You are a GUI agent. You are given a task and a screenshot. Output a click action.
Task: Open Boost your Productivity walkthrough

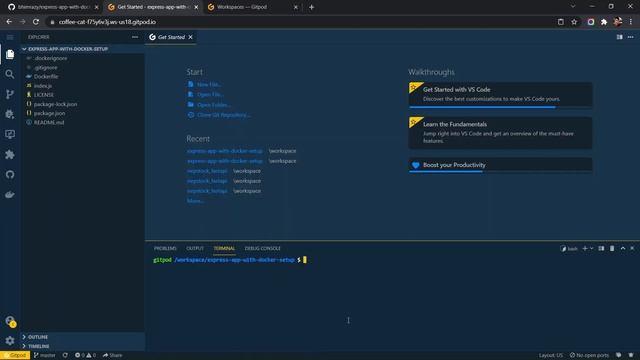(x=500, y=165)
